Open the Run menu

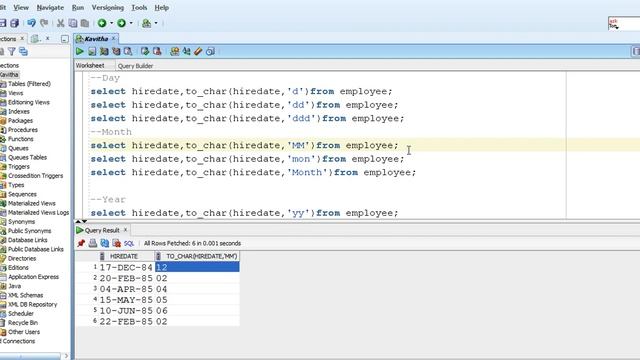click(x=78, y=7)
